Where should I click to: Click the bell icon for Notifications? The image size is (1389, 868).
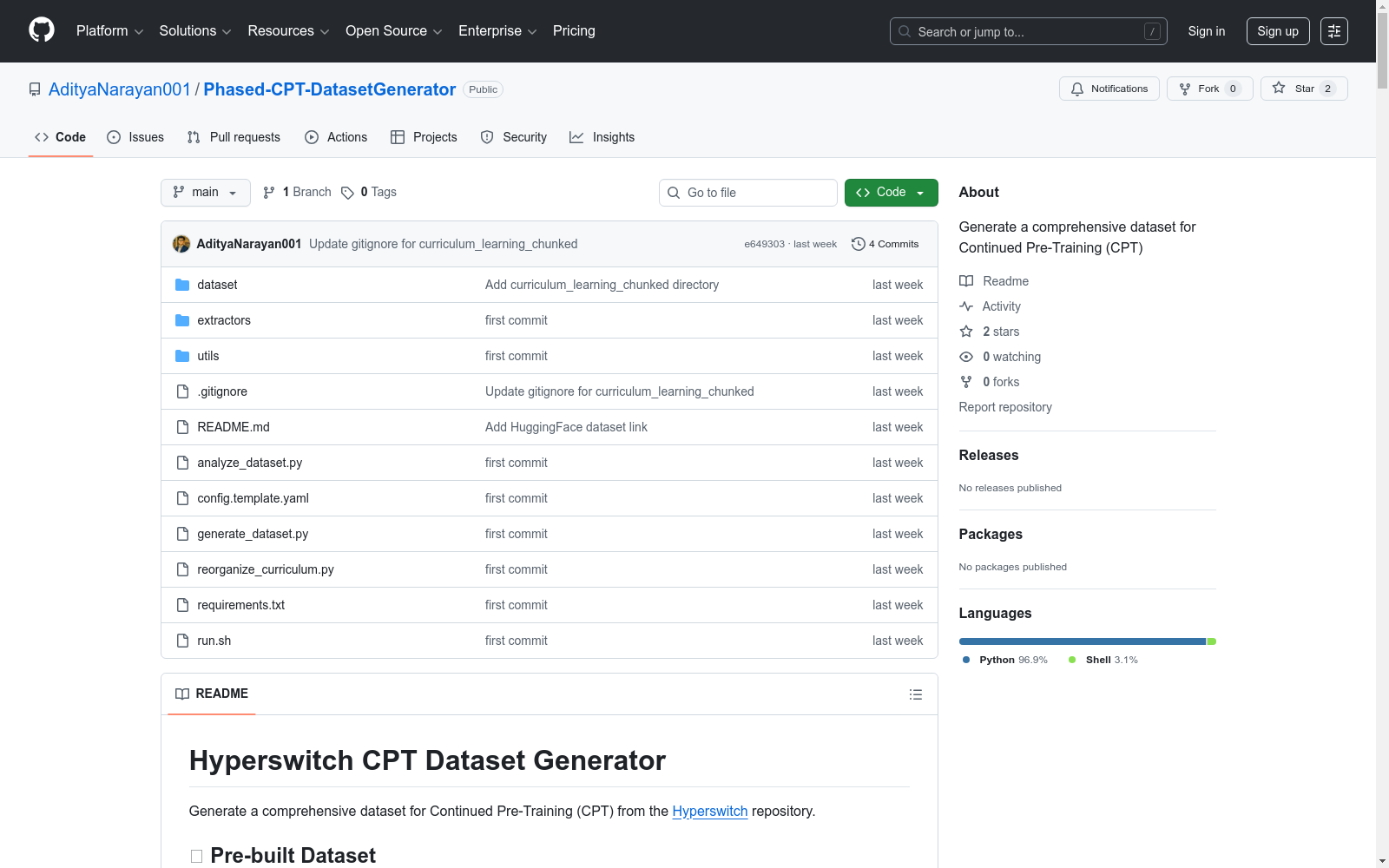1077,89
